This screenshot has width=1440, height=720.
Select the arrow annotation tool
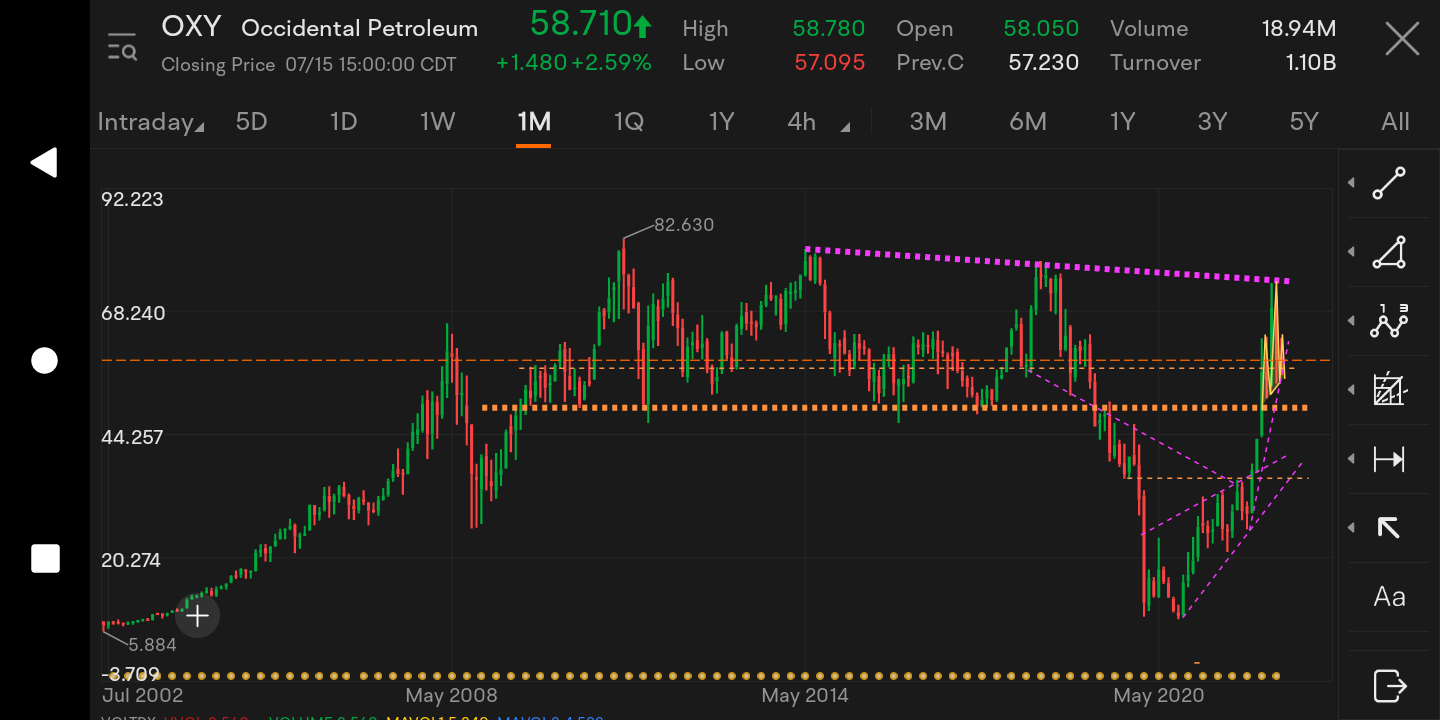point(1388,528)
